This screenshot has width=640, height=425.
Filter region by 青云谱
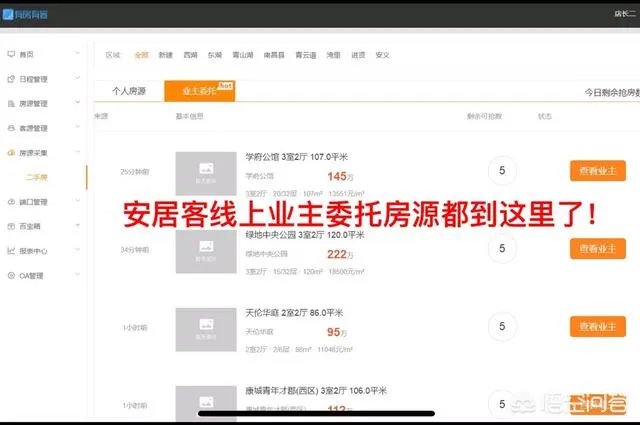coord(306,55)
